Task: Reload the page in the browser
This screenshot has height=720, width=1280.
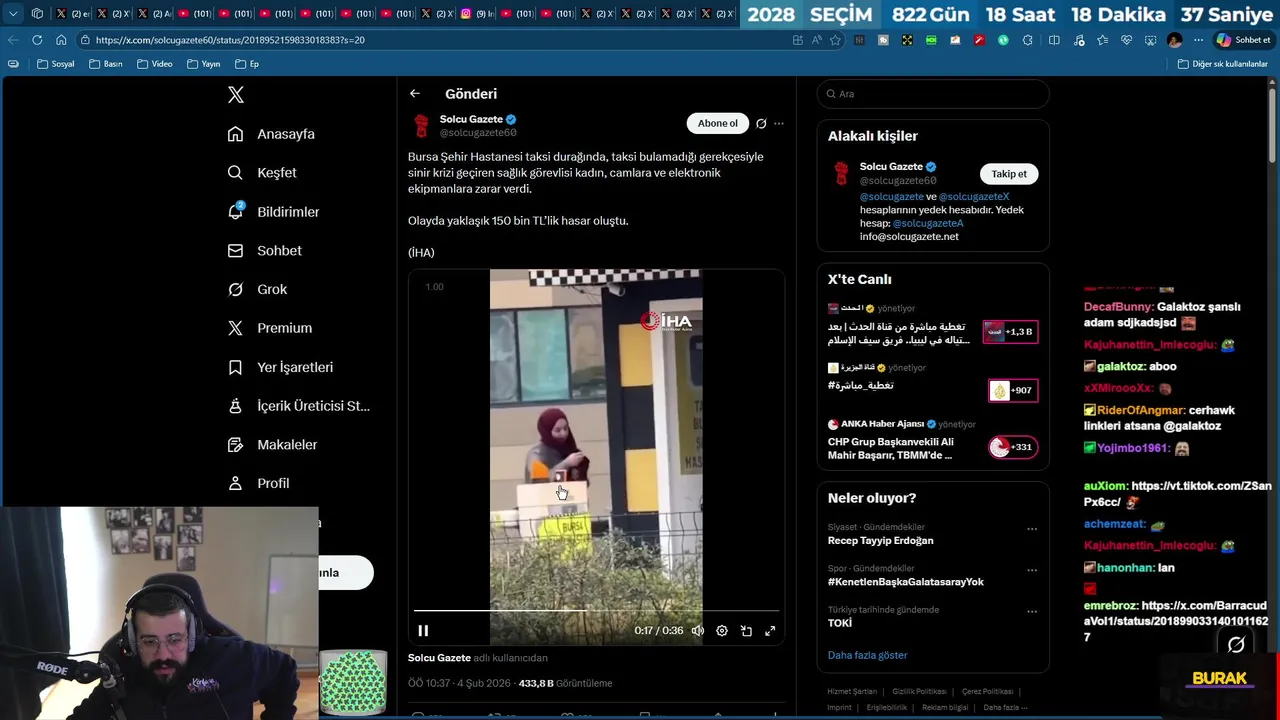Action: pyautogui.click(x=37, y=40)
